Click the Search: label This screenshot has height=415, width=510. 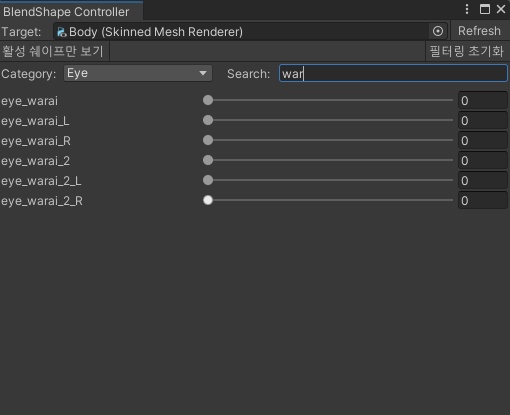249,74
